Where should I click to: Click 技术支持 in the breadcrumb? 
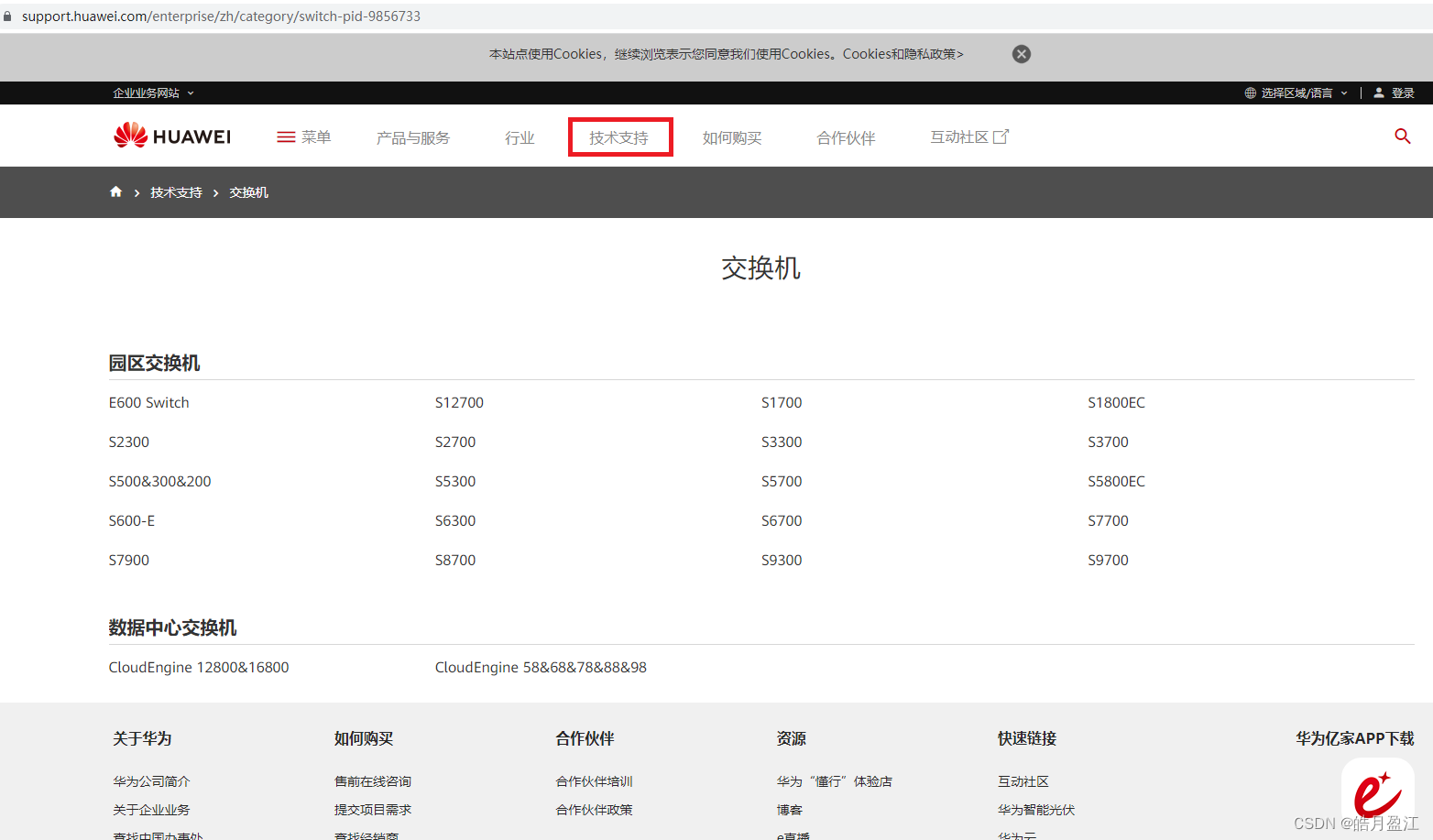point(176,192)
